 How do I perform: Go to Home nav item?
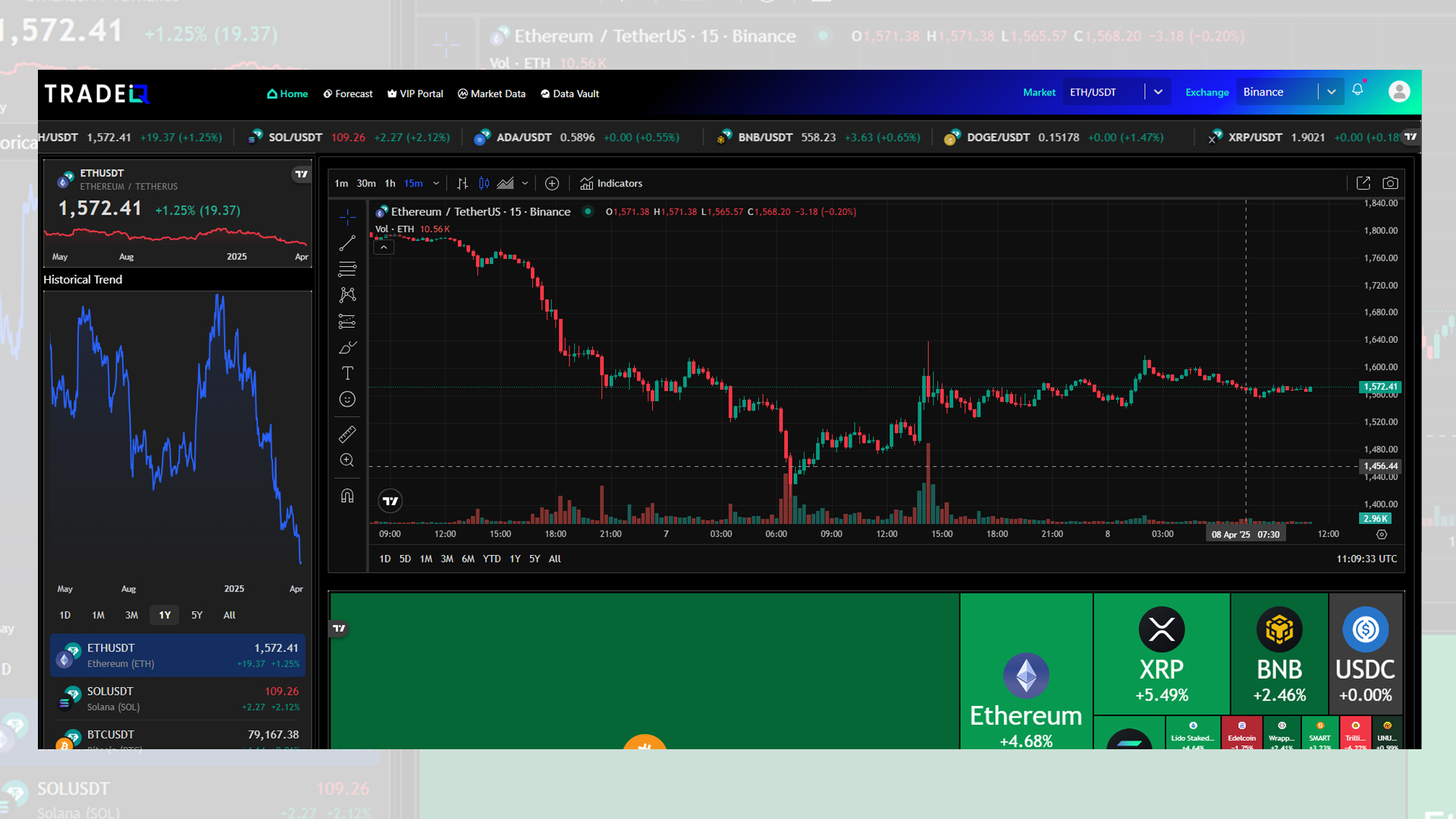coord(287,94)
